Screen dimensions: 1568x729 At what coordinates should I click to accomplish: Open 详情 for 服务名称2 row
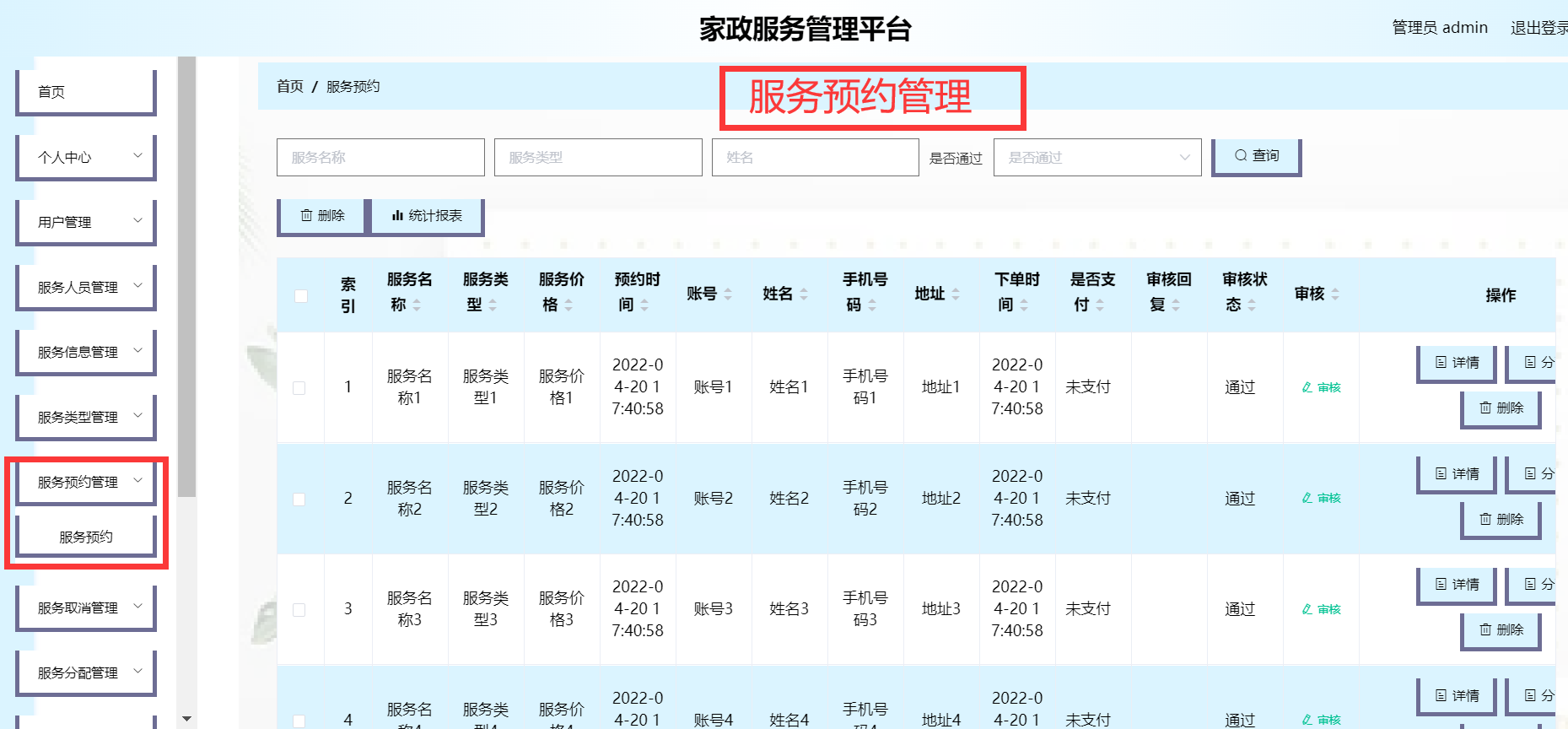[1457, 474]
